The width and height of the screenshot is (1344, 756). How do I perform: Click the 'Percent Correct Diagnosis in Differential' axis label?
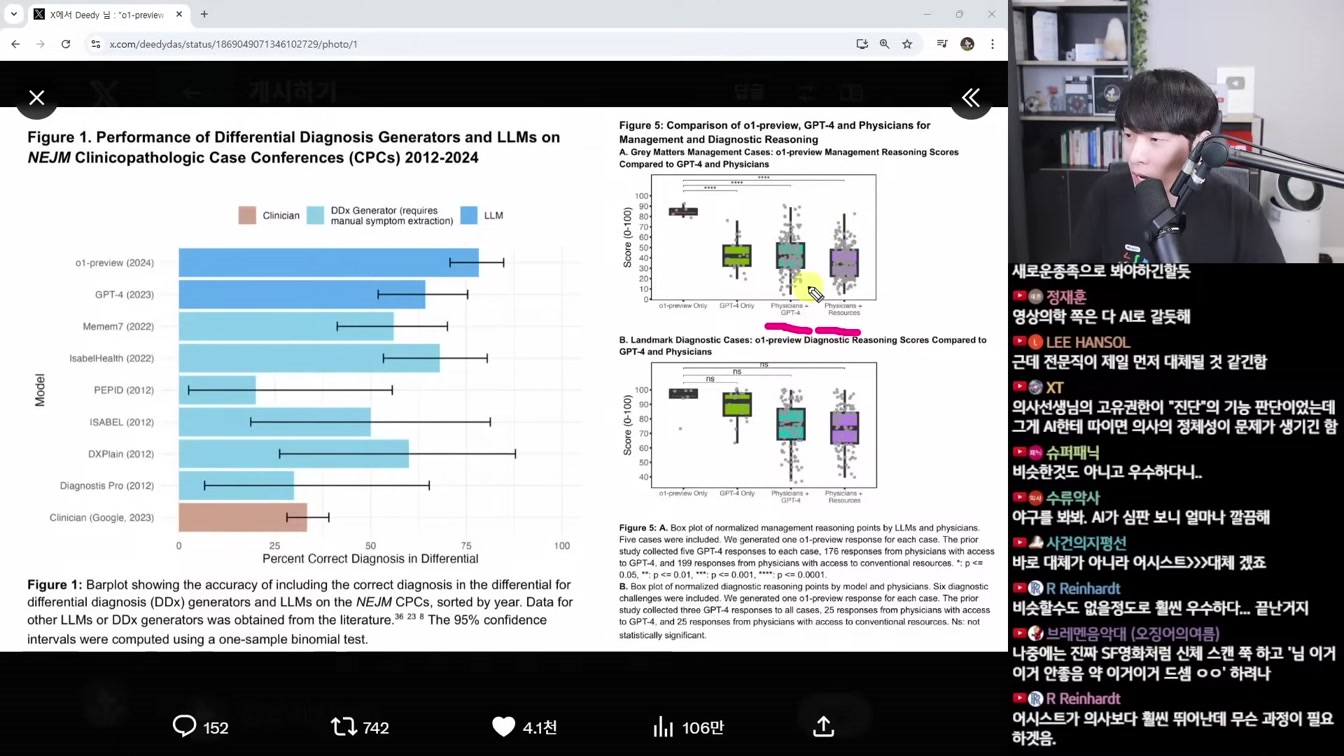[370, 559]
